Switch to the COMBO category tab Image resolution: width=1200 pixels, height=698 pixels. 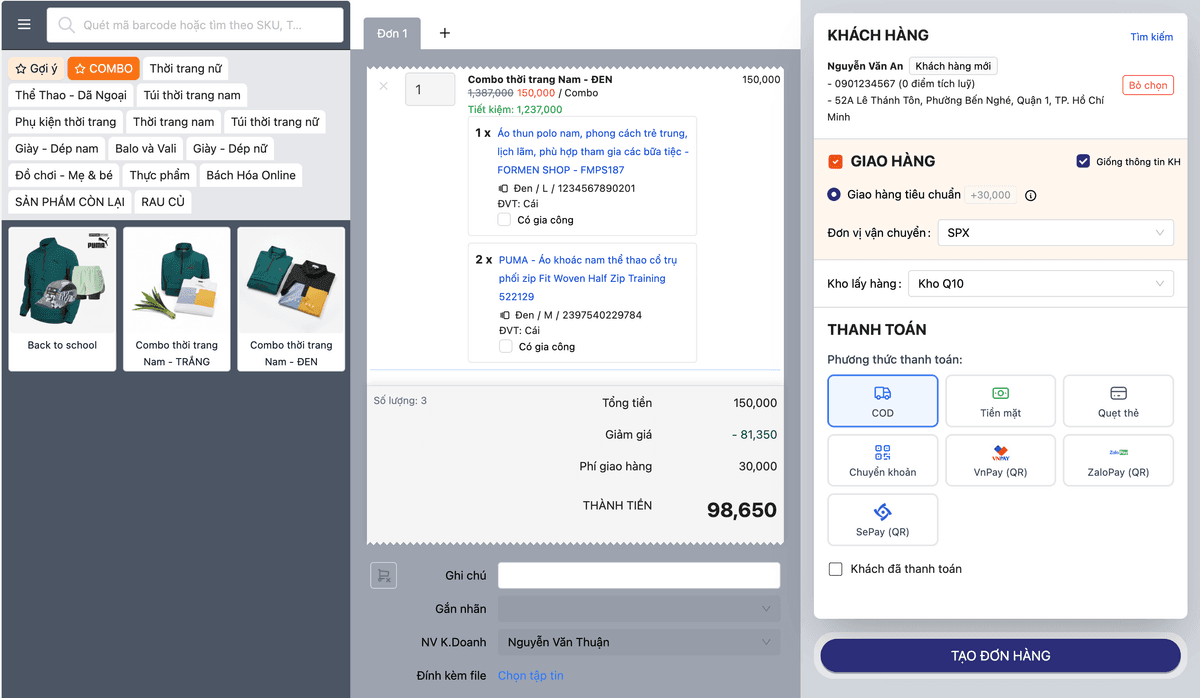pos(103,69)
